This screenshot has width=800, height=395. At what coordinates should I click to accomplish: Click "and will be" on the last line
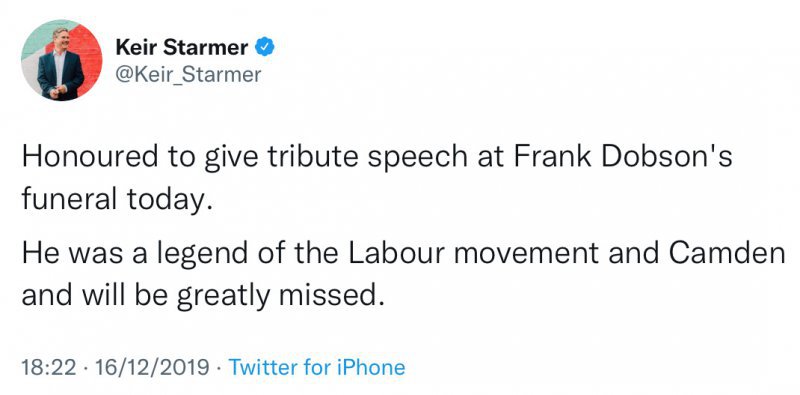(x=94, y=296)
